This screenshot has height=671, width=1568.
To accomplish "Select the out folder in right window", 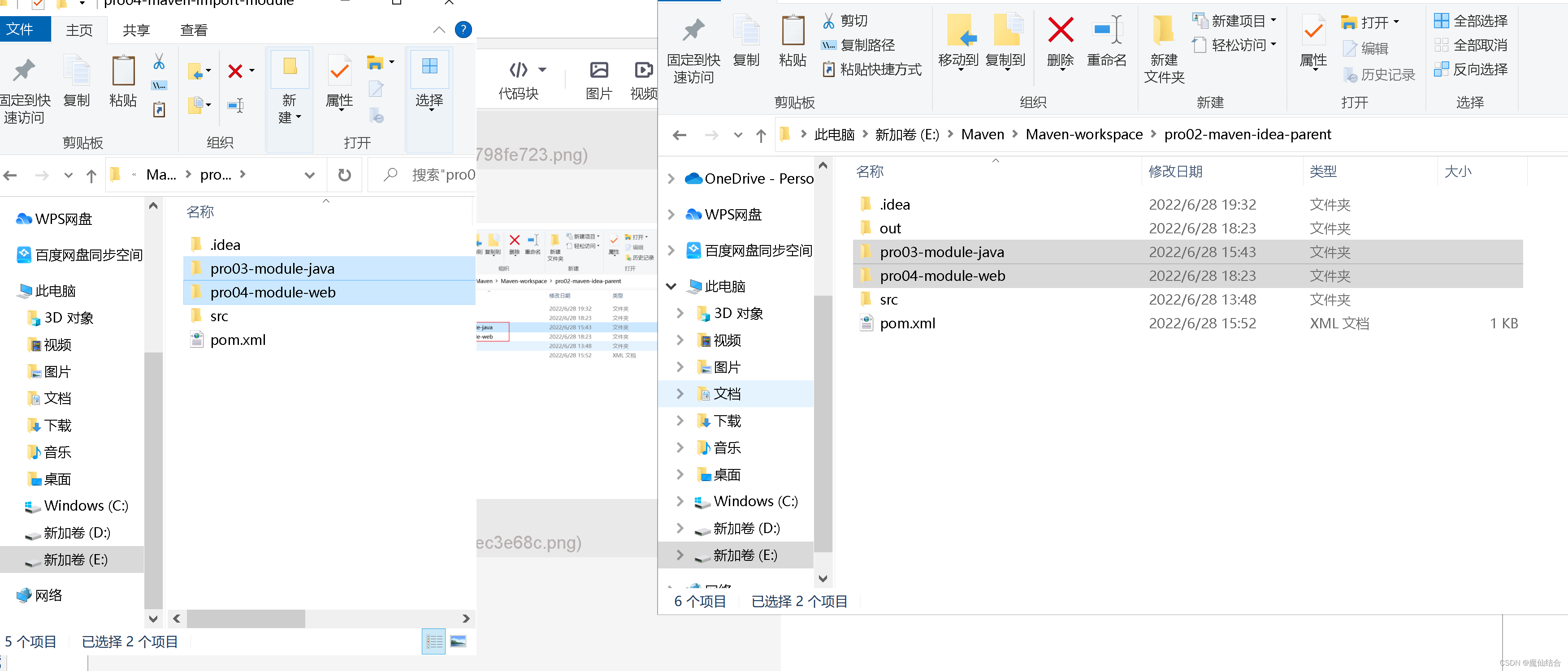I will [1187, 228].
